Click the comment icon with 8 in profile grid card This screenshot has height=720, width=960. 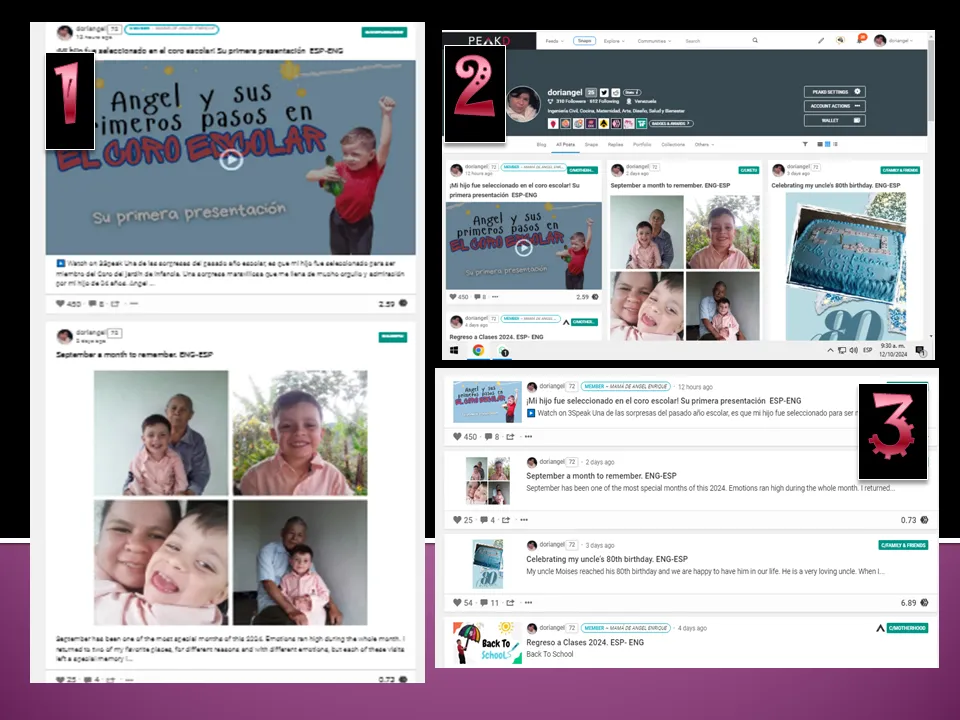click(477, 297)
